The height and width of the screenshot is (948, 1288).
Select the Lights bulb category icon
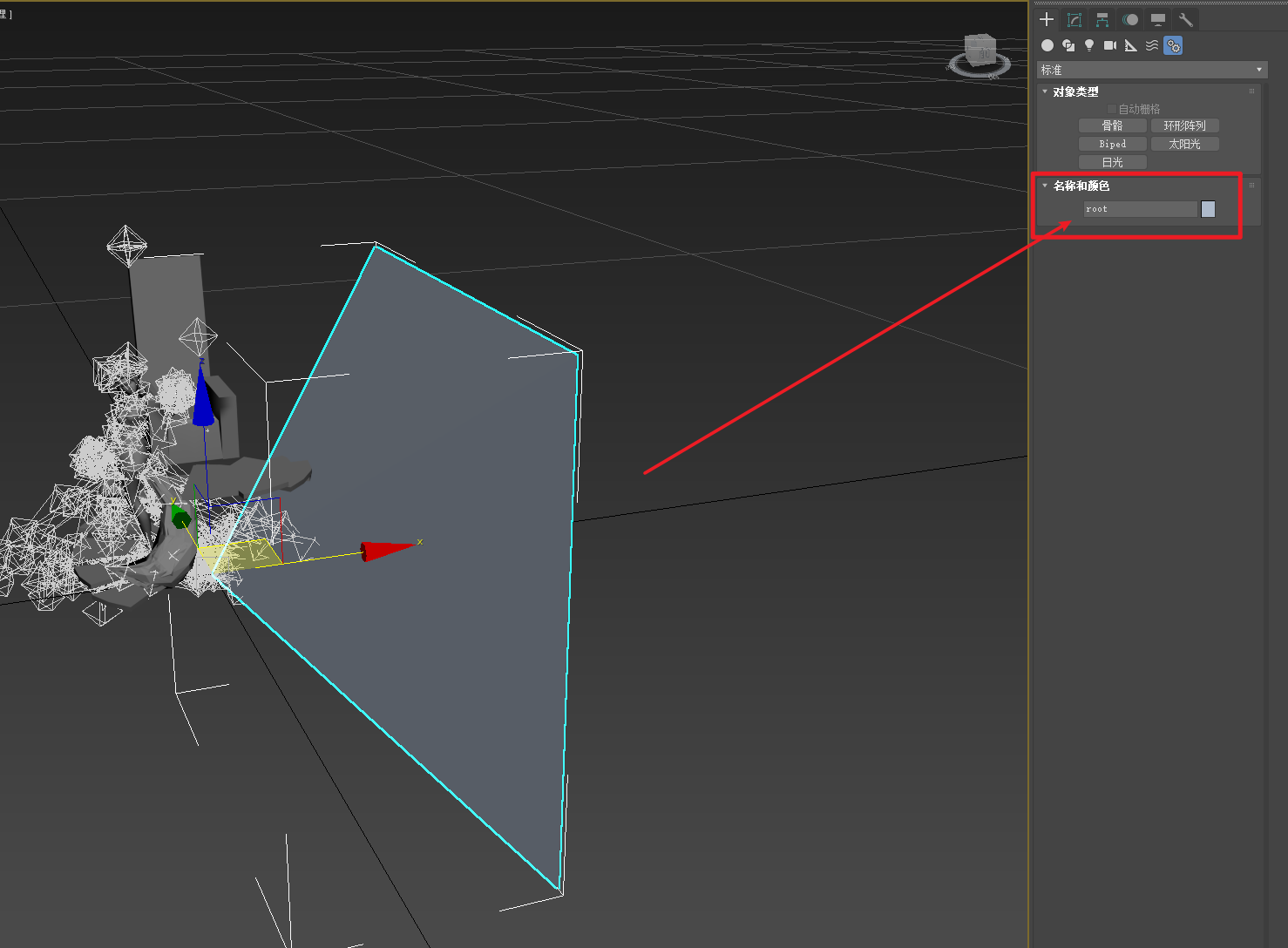click(x=1089, y=45)
